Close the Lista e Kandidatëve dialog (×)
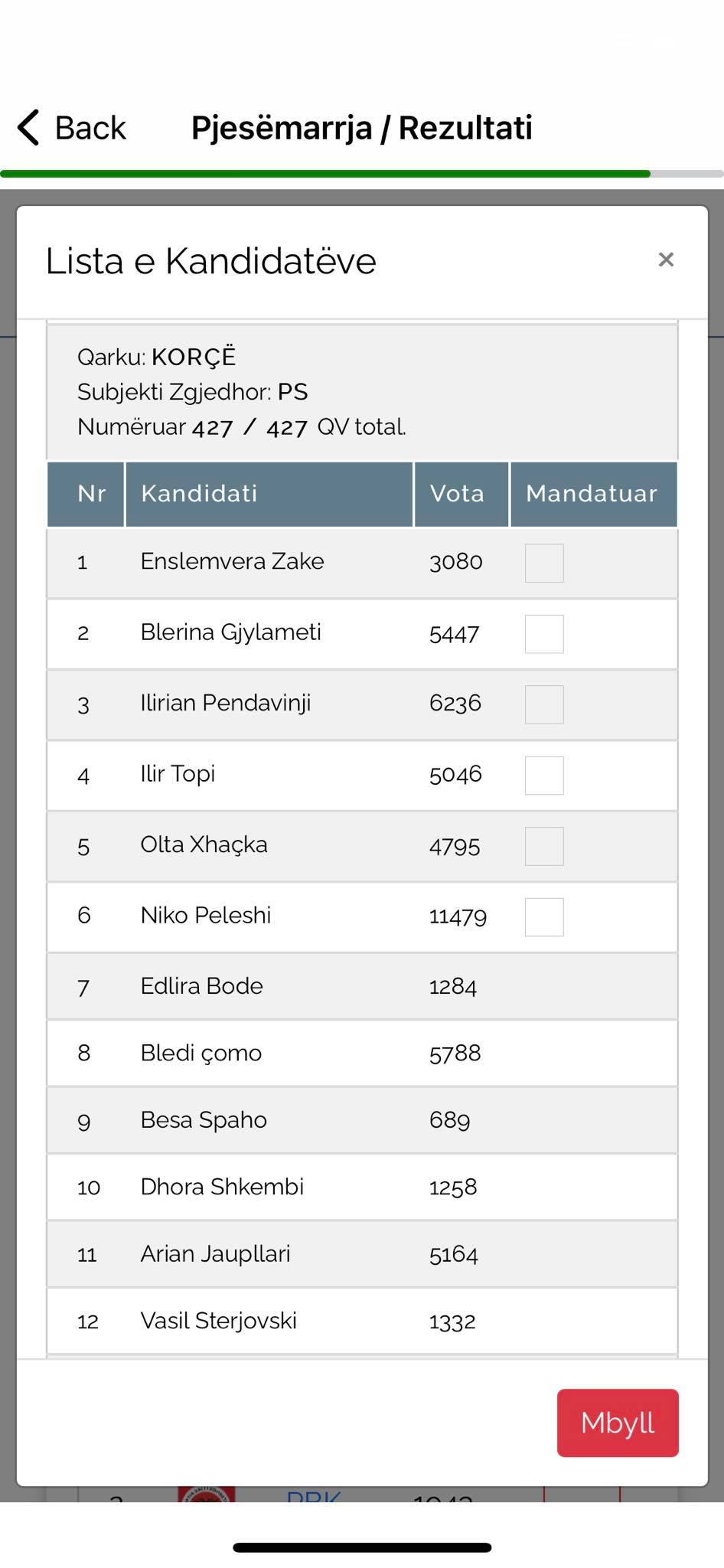The width and height of the screenshot is (724, 1568). point(666,260)
